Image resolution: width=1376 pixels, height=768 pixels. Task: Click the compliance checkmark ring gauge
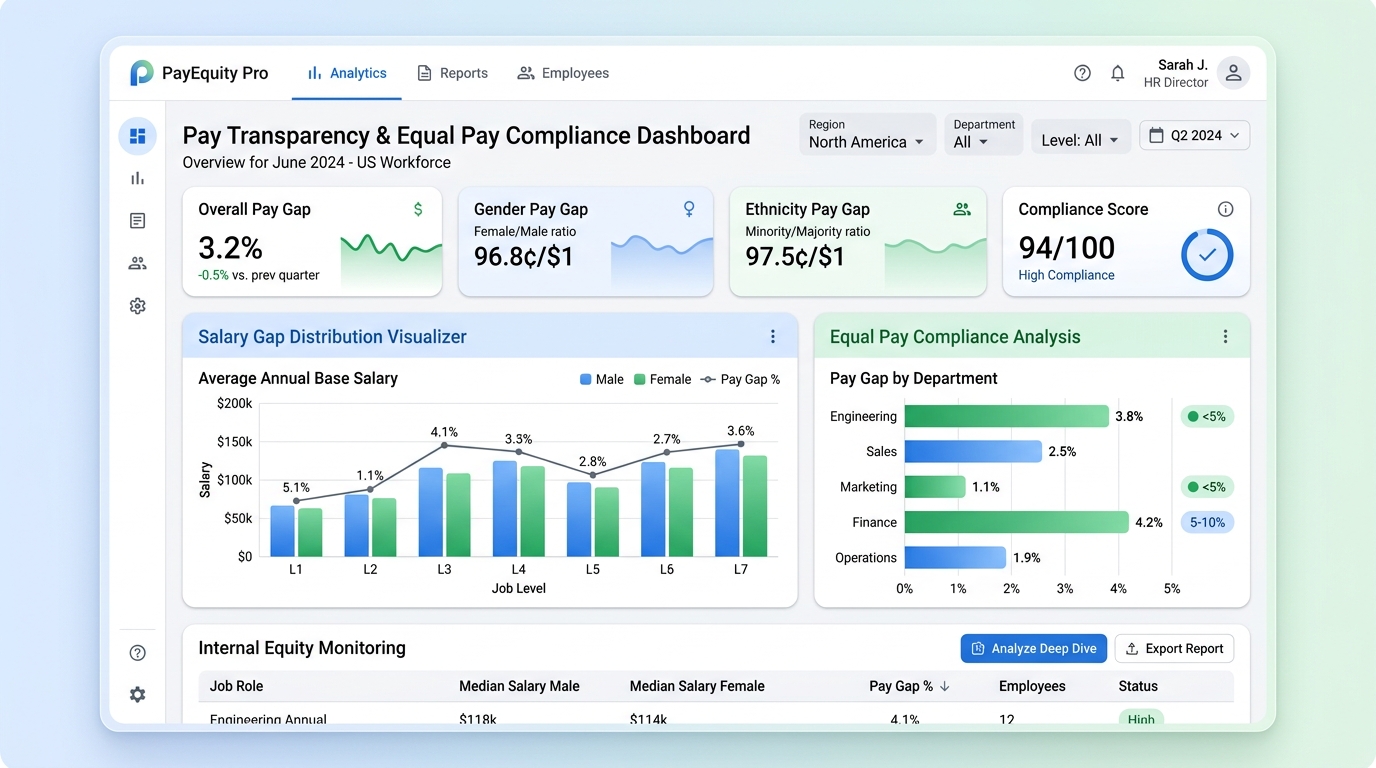click(x=1207, y=255)
